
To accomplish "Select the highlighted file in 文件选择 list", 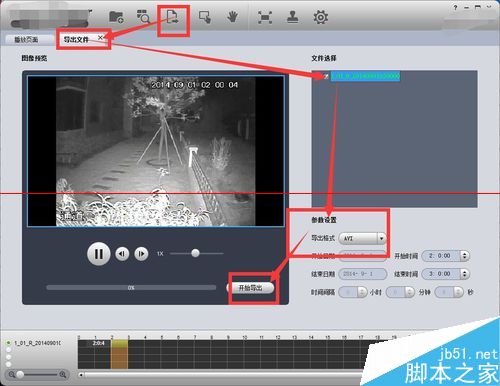I will tap(365, 76).
